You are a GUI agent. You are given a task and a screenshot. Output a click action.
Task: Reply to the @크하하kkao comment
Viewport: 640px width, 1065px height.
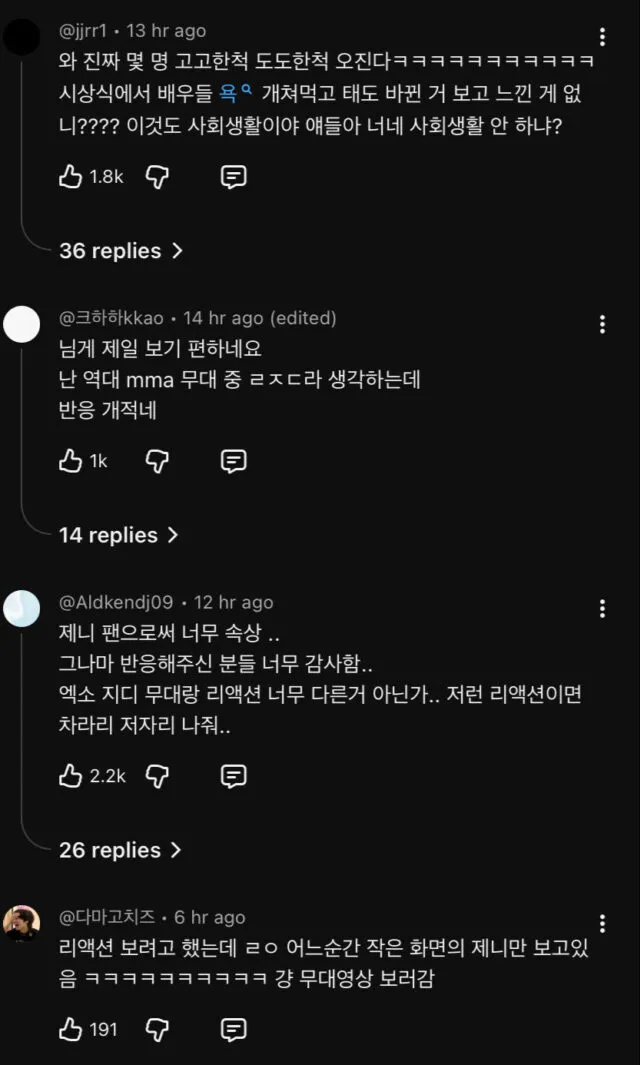pos(233,461)
